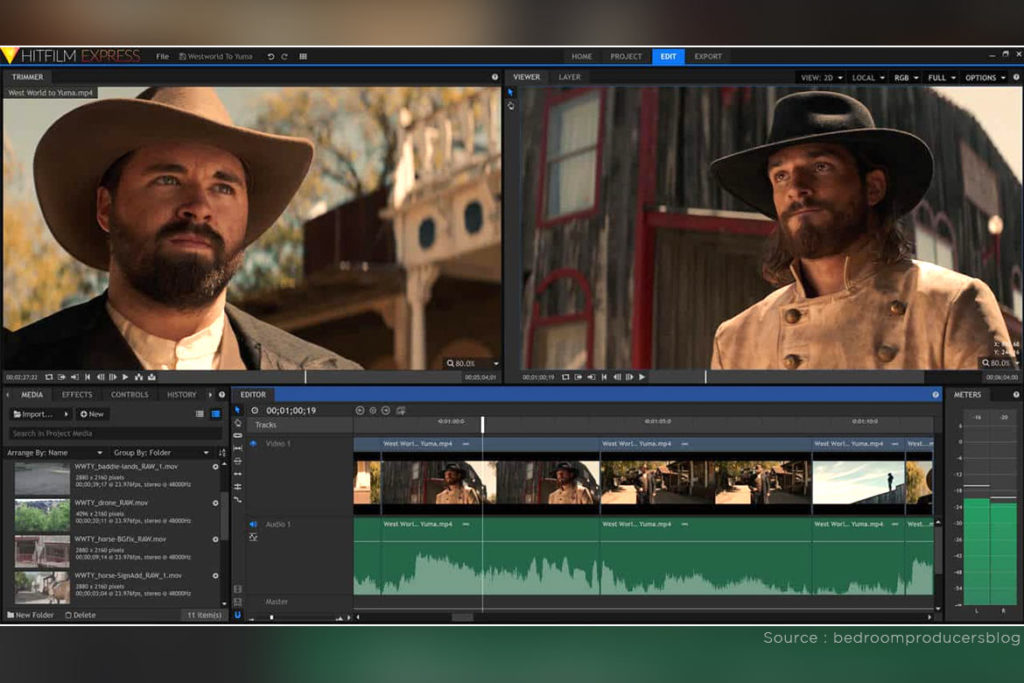1024x683 pixels.
Task: Toggle sort order in Media panel
Action: click(x=222, y=453)
